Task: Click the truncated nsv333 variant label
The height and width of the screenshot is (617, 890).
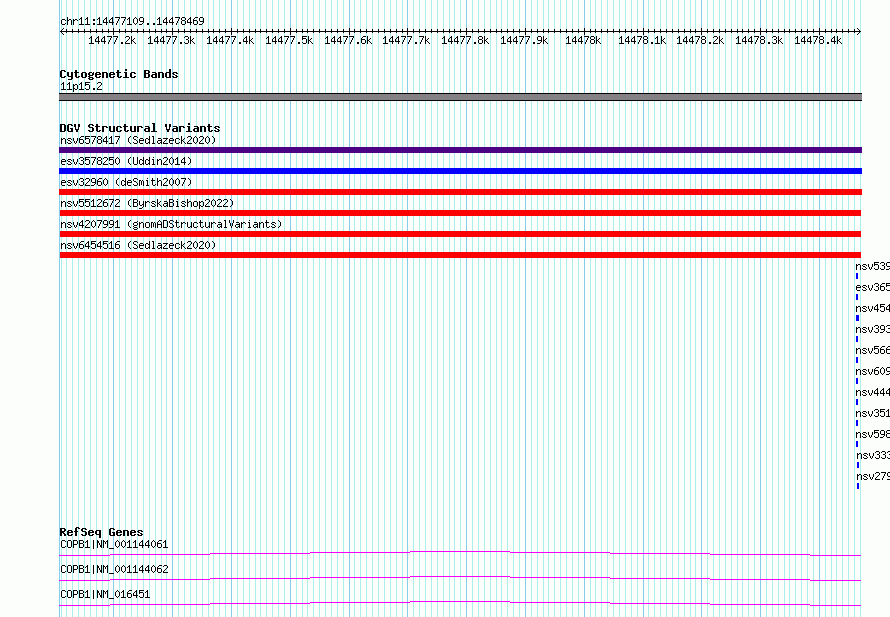Action: (x=872, y=455)
